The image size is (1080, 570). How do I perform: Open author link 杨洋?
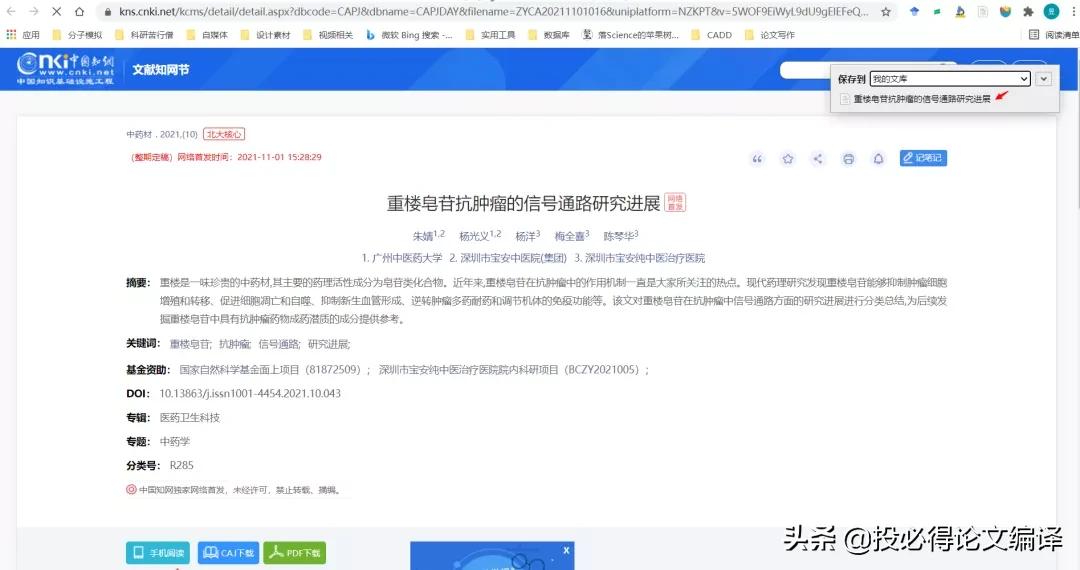(526, 236)
